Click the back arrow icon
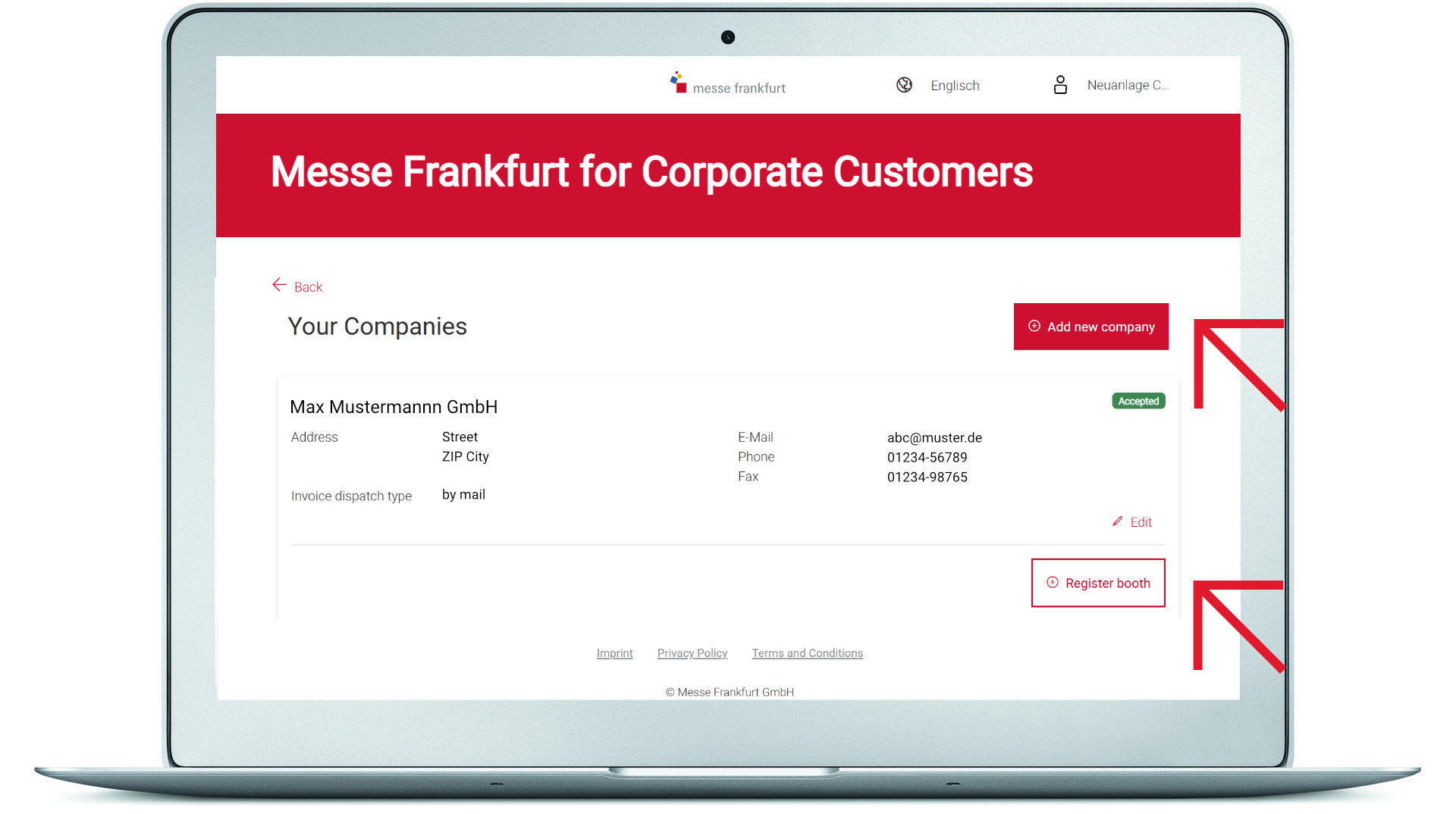Screen dimensions: 1456x814 279,285
